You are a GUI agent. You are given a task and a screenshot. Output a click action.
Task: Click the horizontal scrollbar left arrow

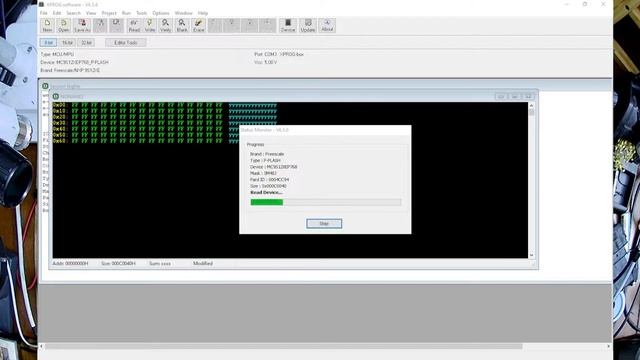pos(41,346)
